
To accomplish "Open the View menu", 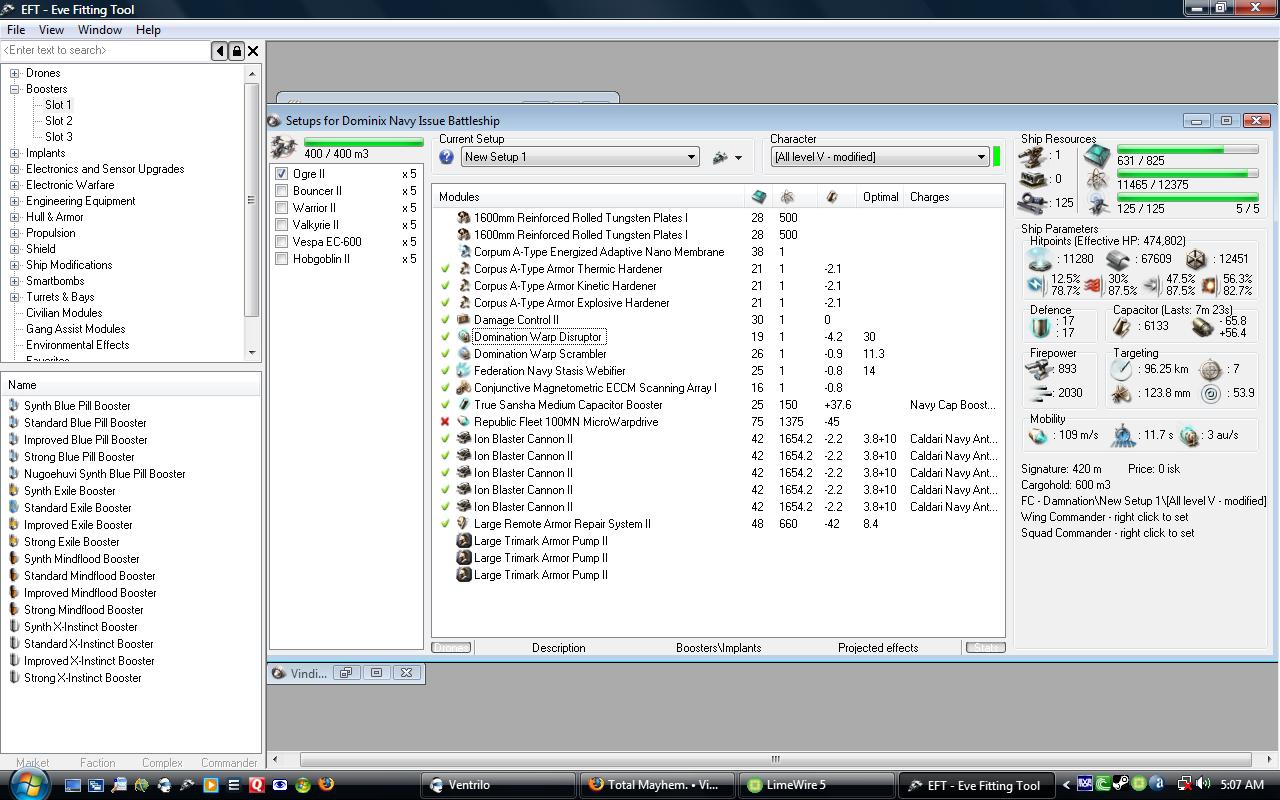I will point(51,30).
